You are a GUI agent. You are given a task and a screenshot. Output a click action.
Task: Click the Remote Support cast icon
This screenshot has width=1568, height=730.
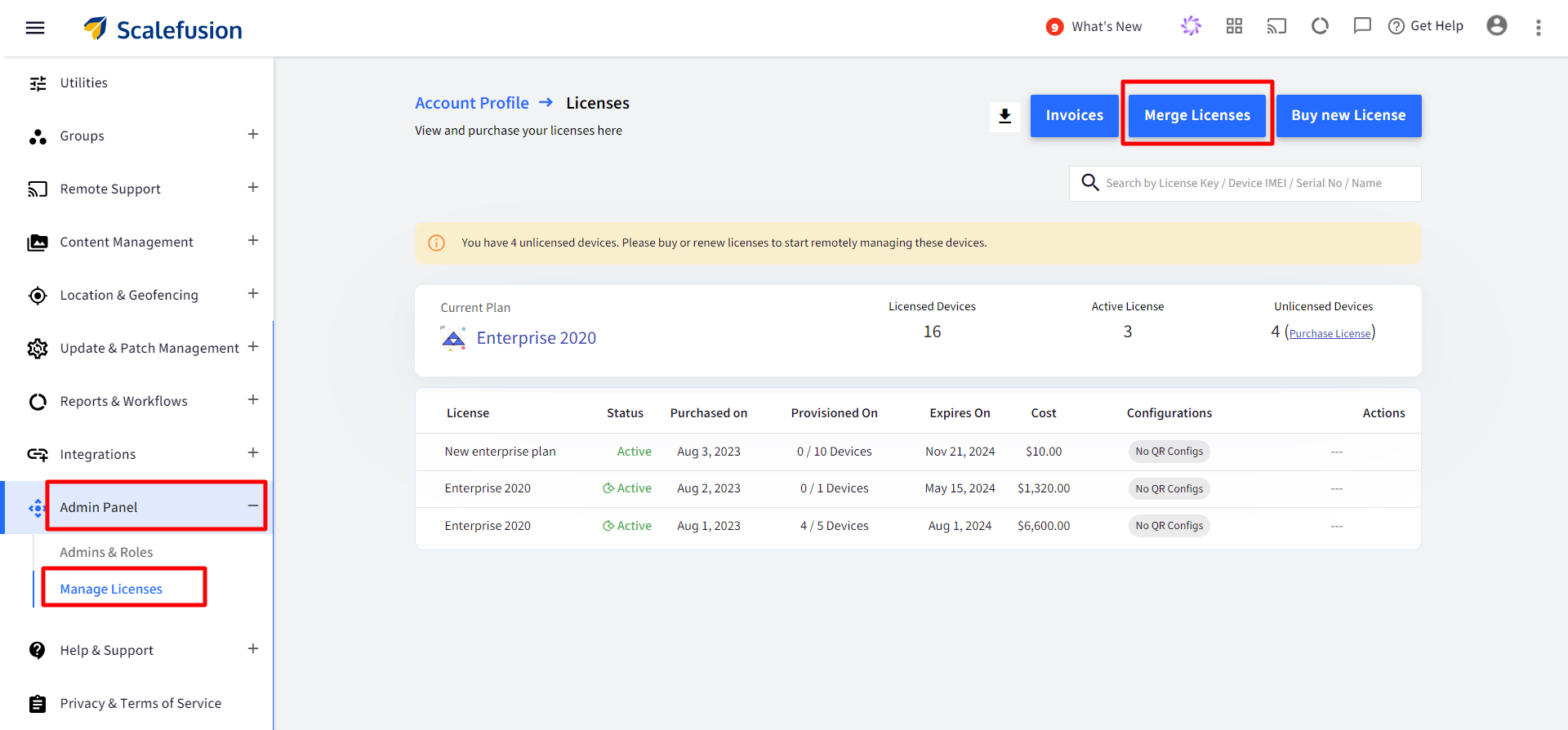[x=38, y=189]
